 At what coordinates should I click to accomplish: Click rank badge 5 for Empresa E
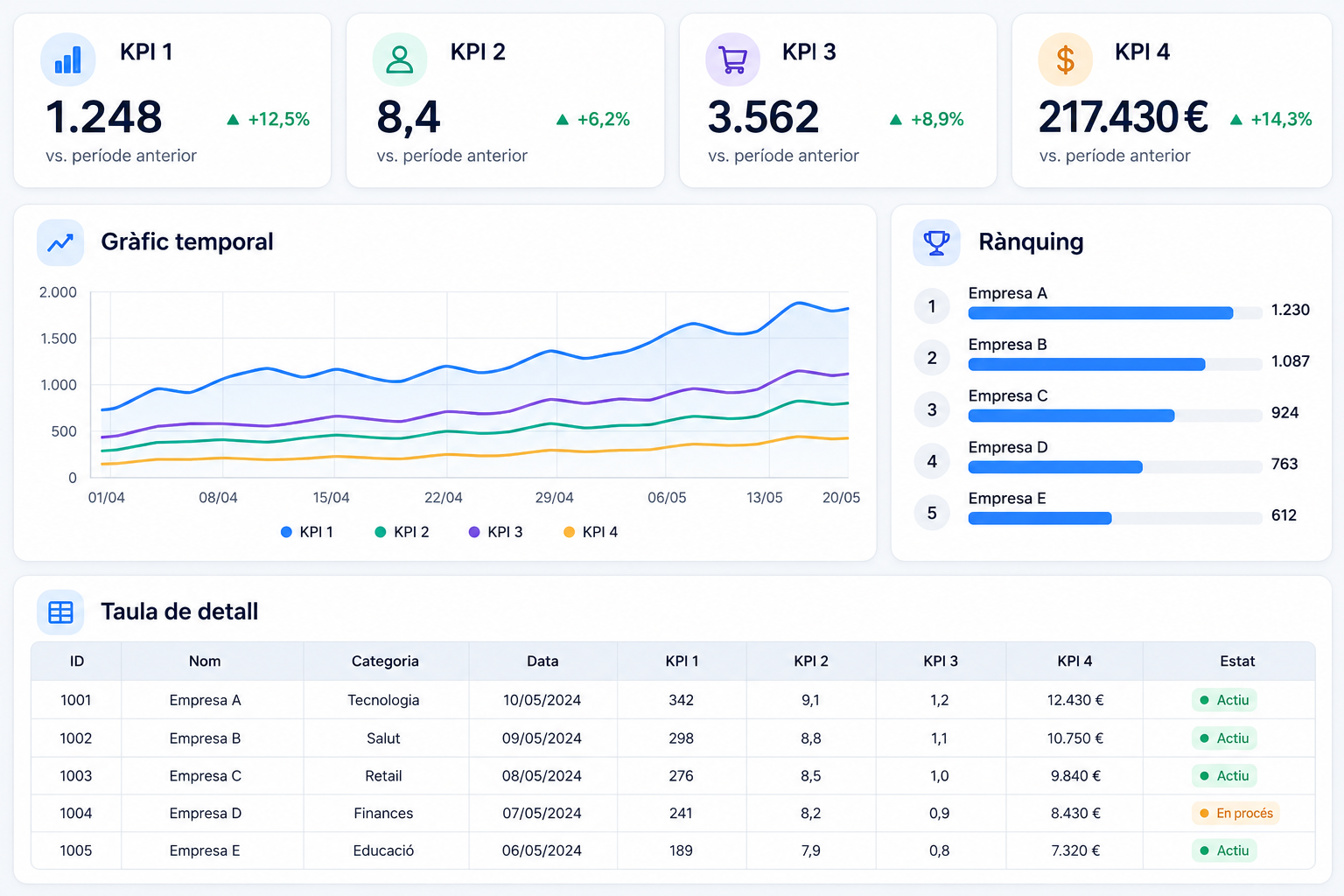point(932,513)
